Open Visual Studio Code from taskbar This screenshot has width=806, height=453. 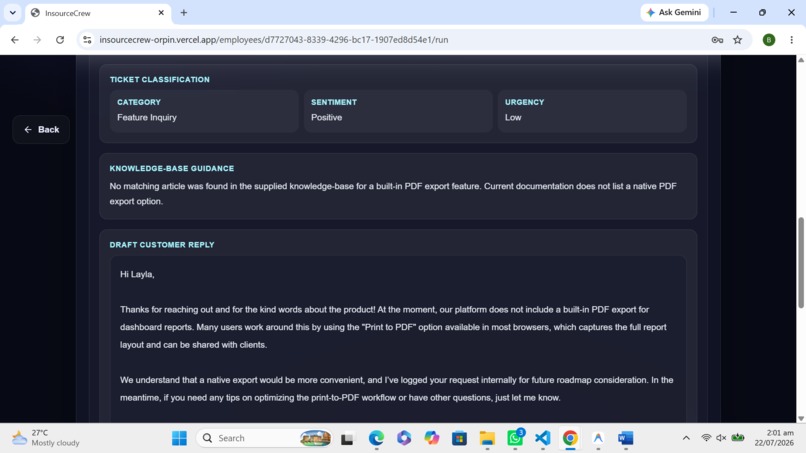(543, 438)
